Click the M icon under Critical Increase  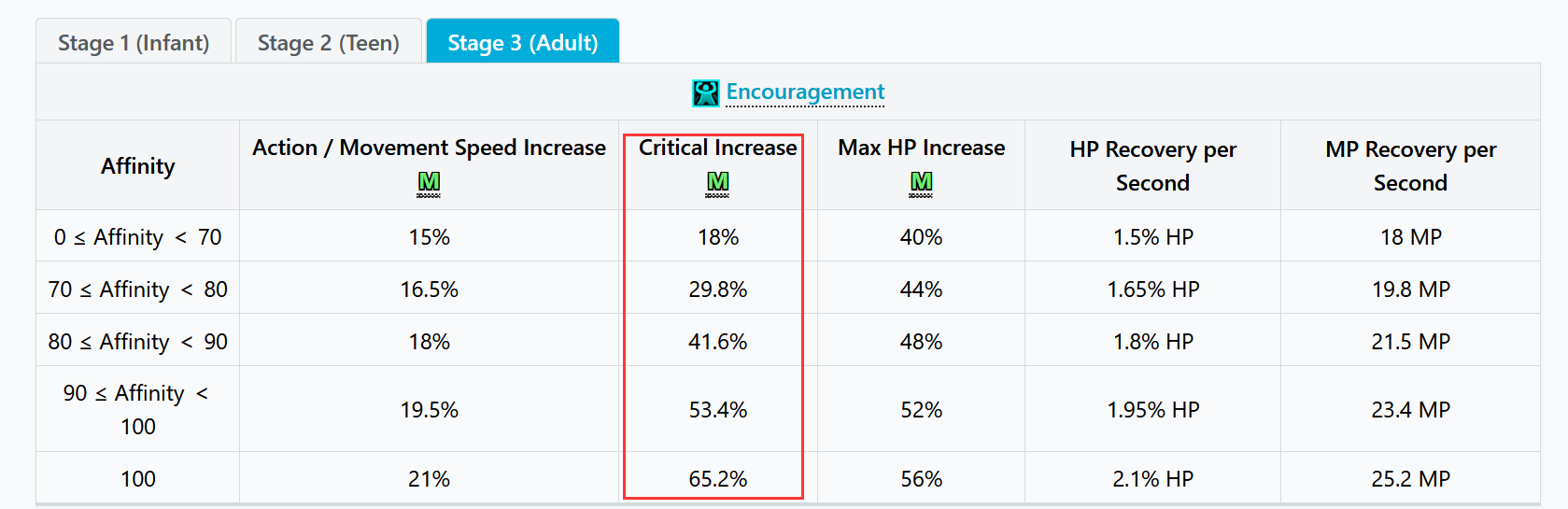(x=717, y=183)
